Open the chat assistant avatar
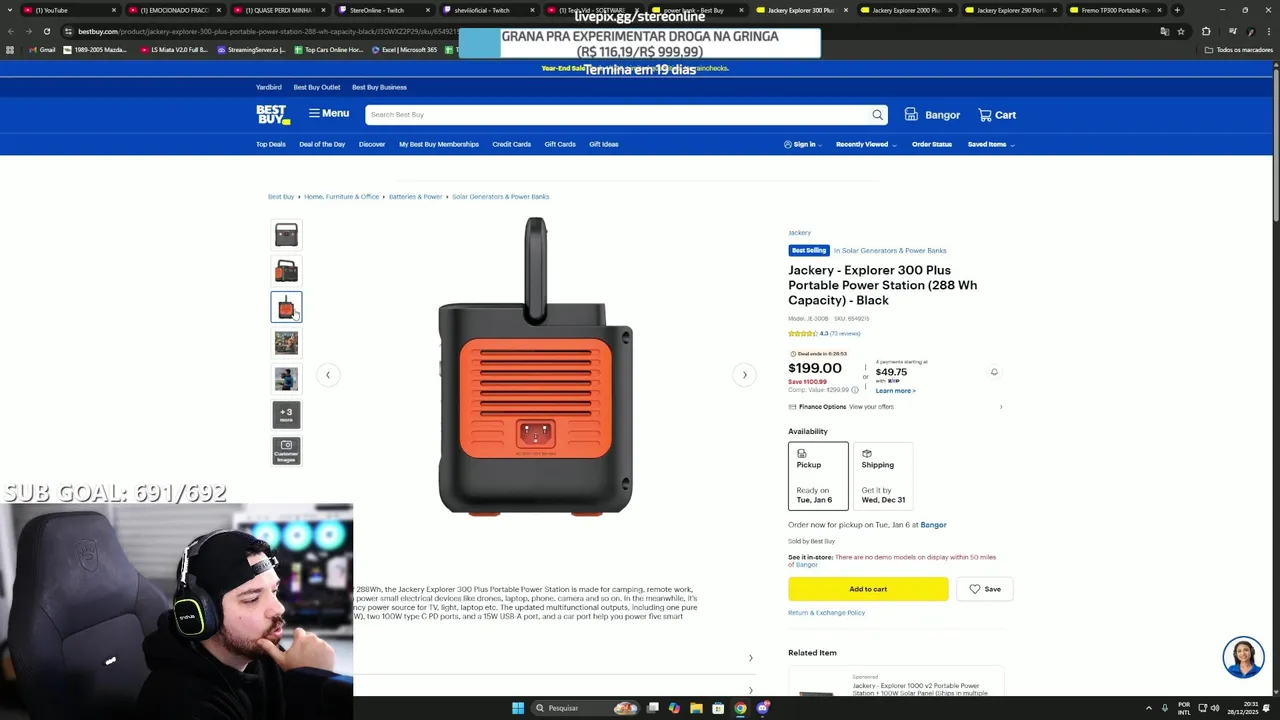 (x=1243, y=657)
